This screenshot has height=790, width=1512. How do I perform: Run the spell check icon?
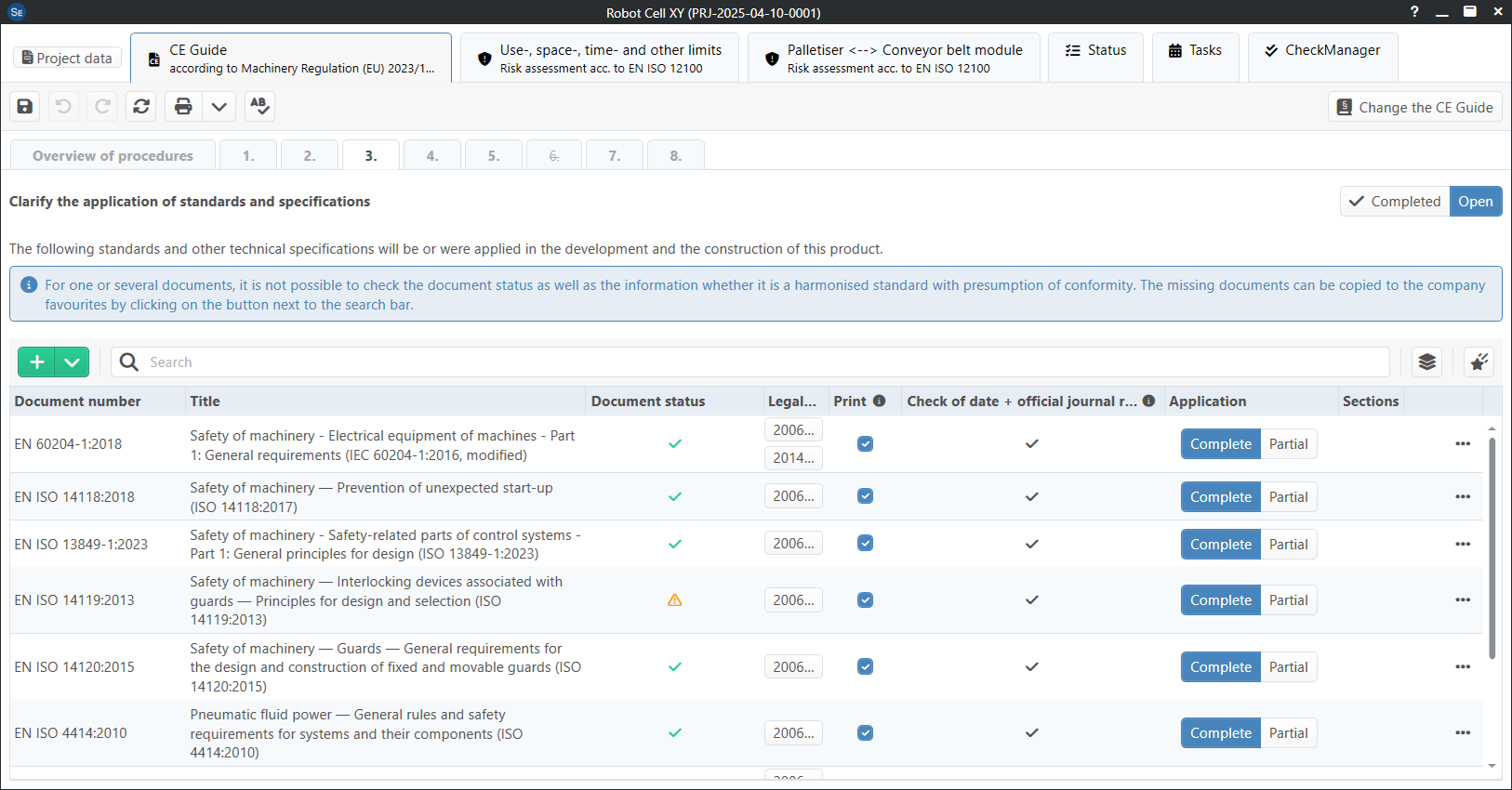[260, 106]
